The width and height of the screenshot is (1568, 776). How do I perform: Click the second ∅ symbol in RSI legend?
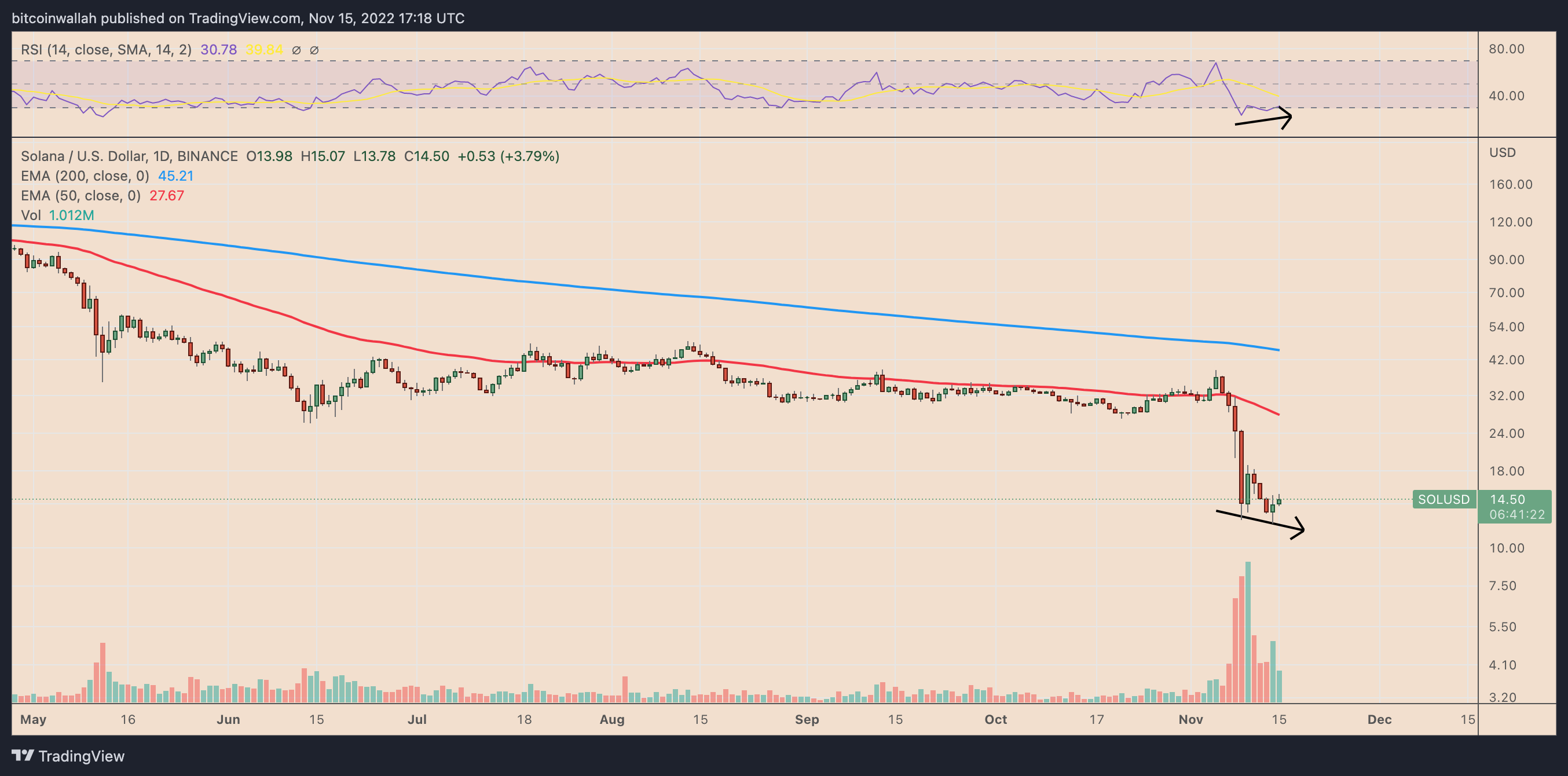tap(314, 50)
